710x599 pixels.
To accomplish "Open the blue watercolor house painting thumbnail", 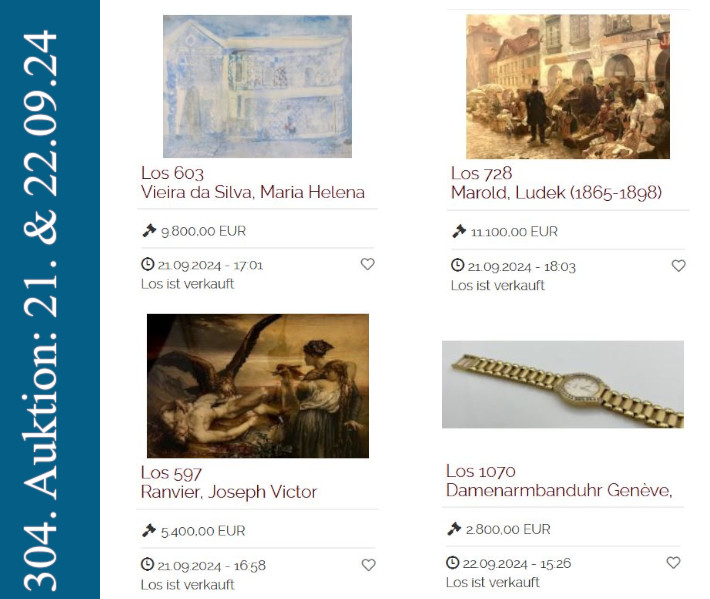I will pos(257,86).
